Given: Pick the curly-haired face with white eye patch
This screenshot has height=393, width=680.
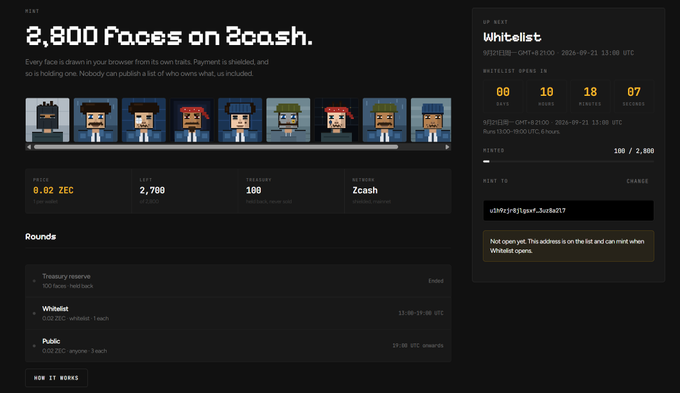Looking at the screenshot, I should tap(144, 120).
